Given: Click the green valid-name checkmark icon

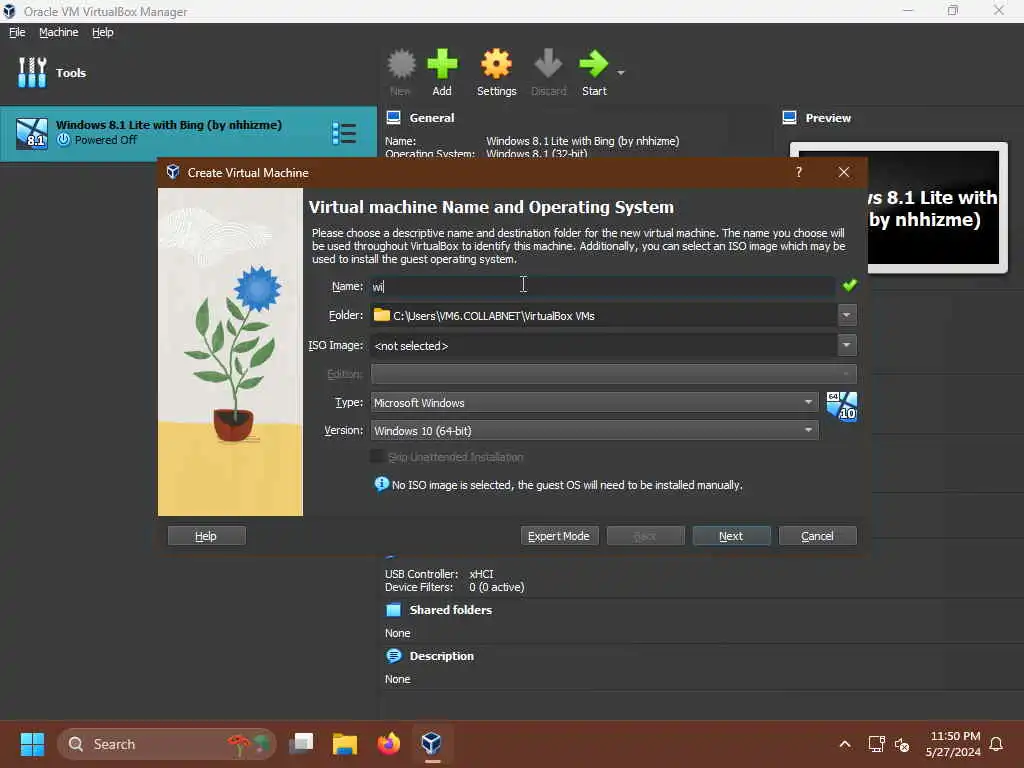Looking at the screenshot, I should [849, 285].
